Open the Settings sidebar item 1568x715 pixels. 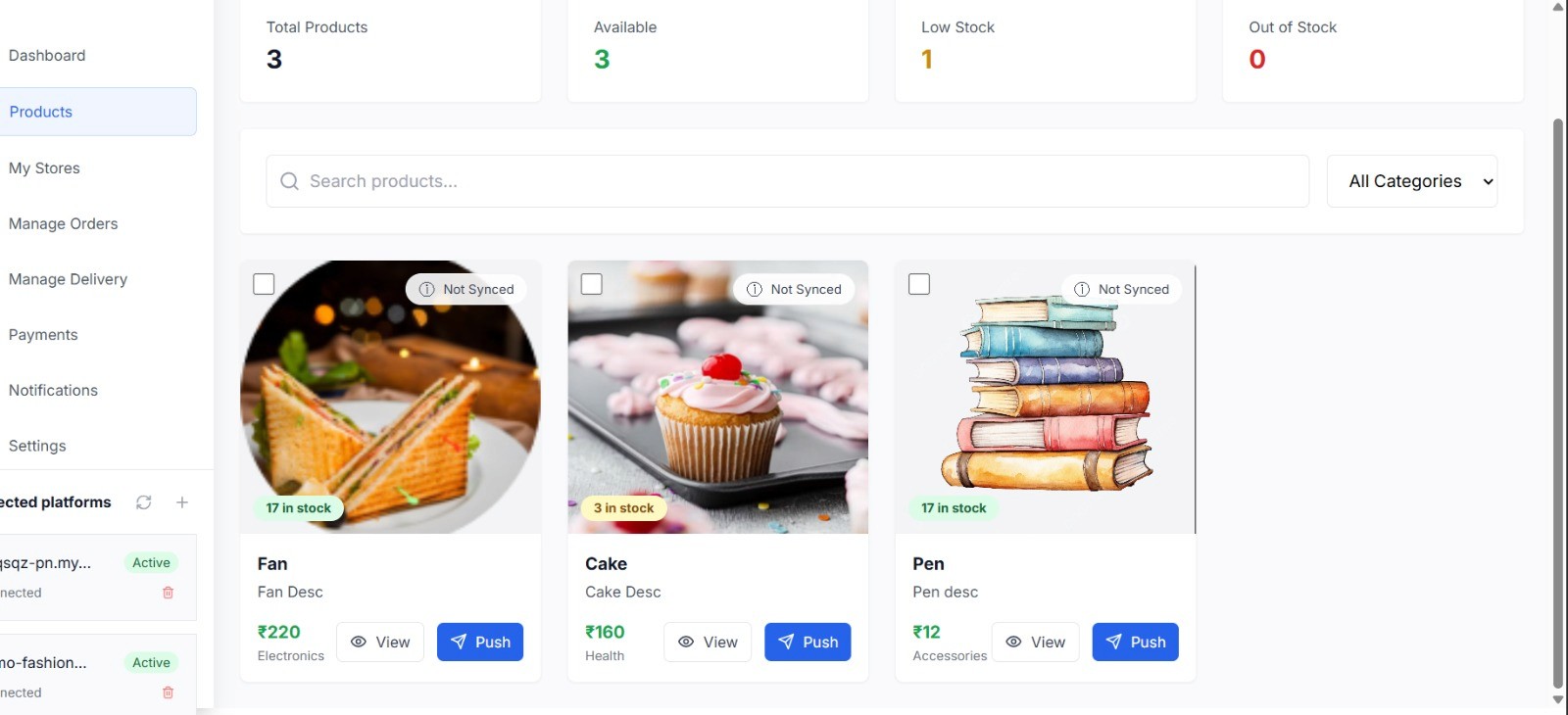point(37,446)
